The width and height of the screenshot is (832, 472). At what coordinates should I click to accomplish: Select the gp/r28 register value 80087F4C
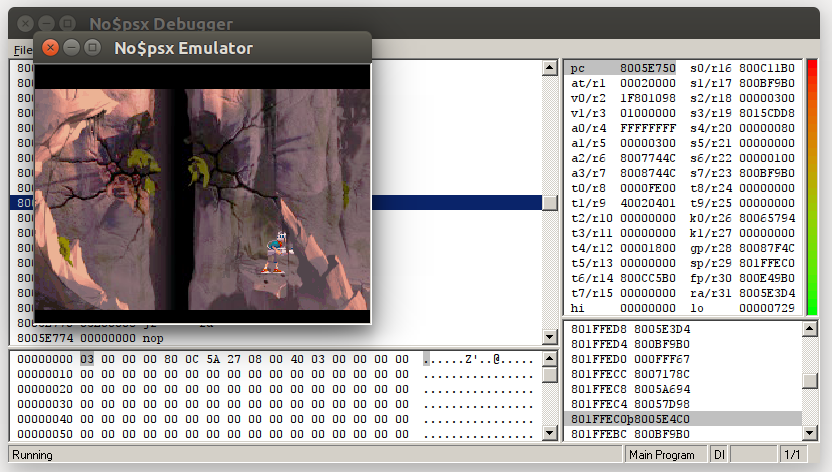pyautogui.click(x=767, y=248)
